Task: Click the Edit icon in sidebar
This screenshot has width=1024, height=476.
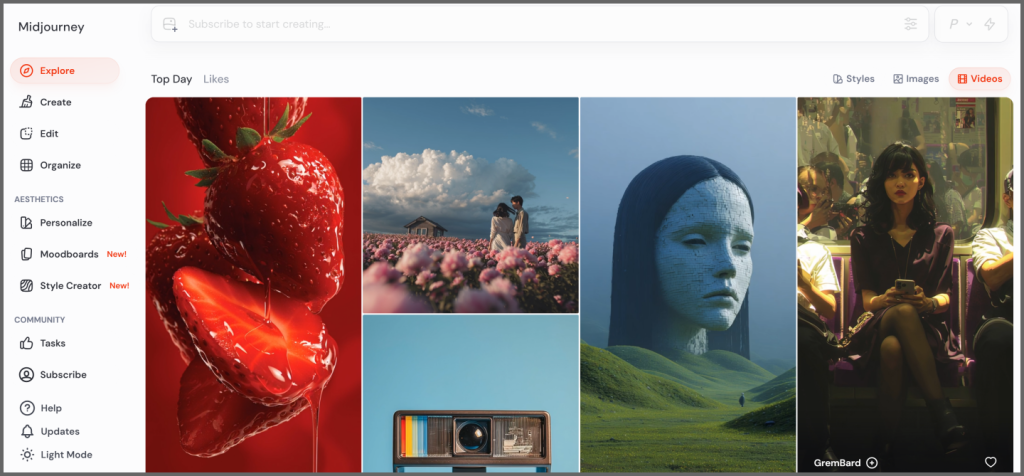Action: 26,133
